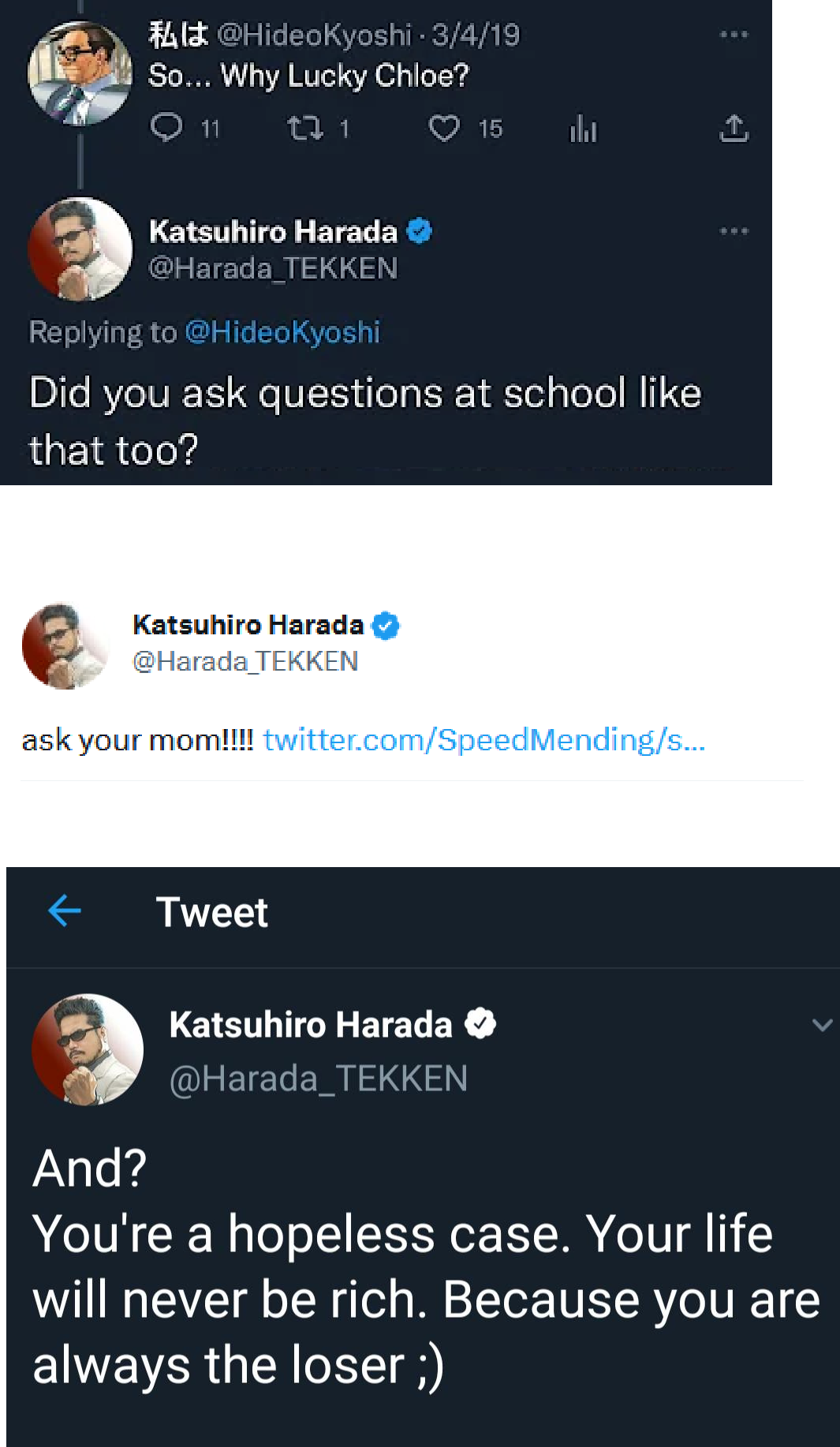Click the reply icon under HideoKyoshi's tweet
Screen dimensions: 840x1447
[x=166, y=128]
